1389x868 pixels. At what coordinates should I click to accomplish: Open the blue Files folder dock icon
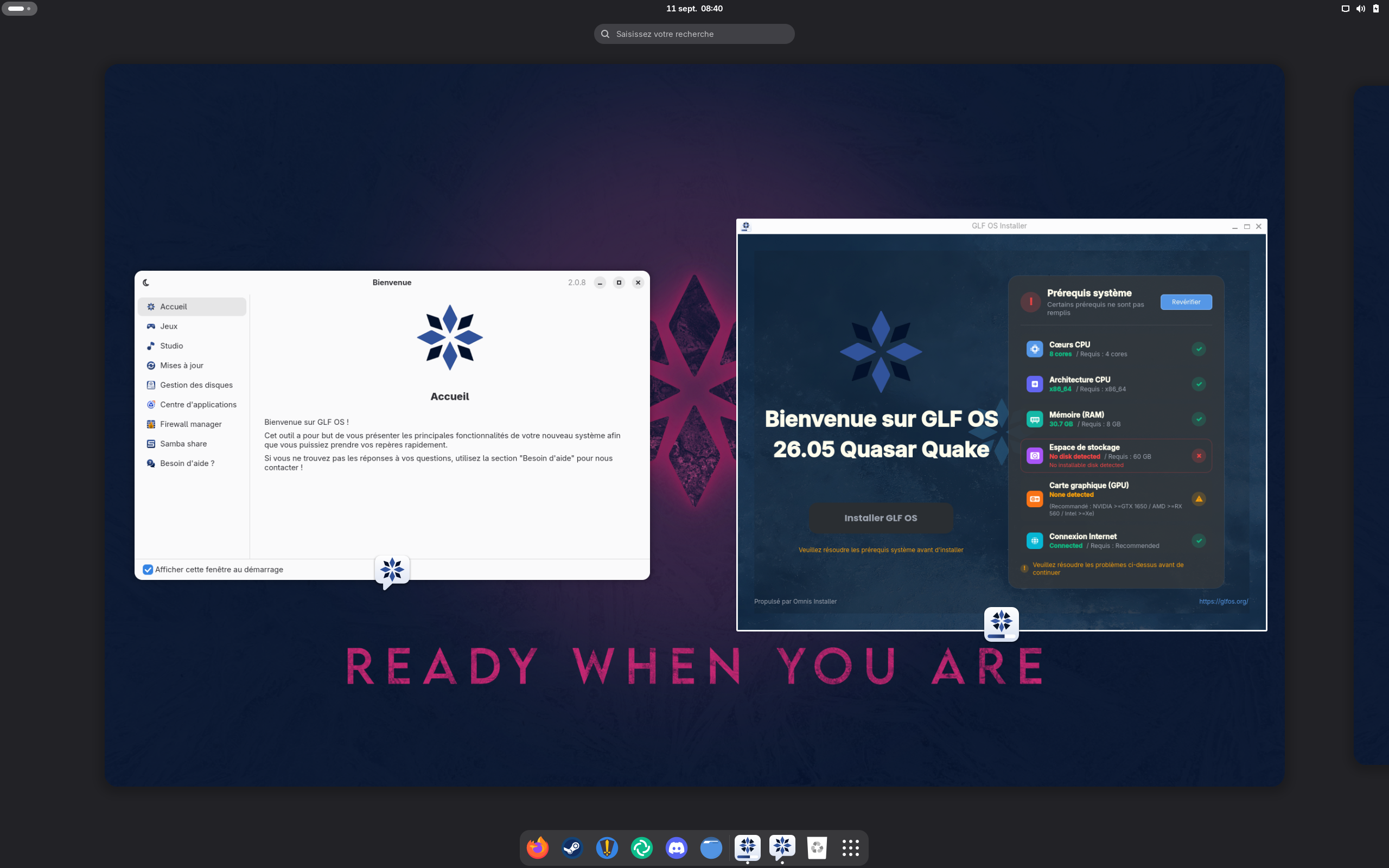click(x=711, y=847)
